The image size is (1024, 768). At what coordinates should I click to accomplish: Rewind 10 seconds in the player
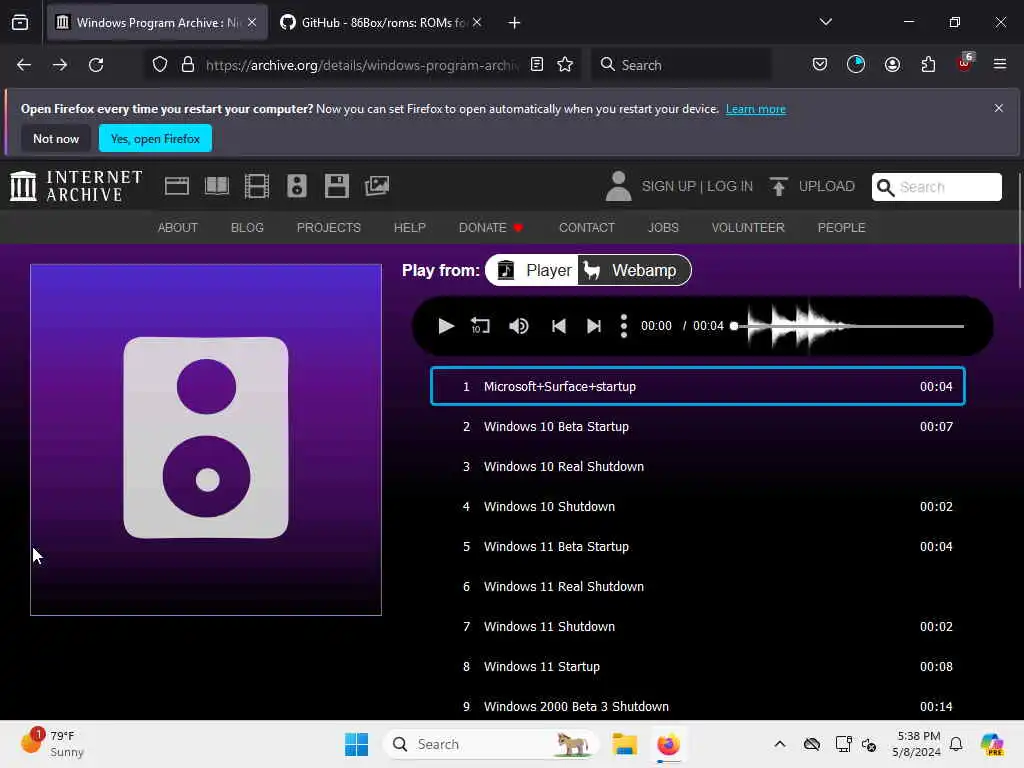point(480,326)
